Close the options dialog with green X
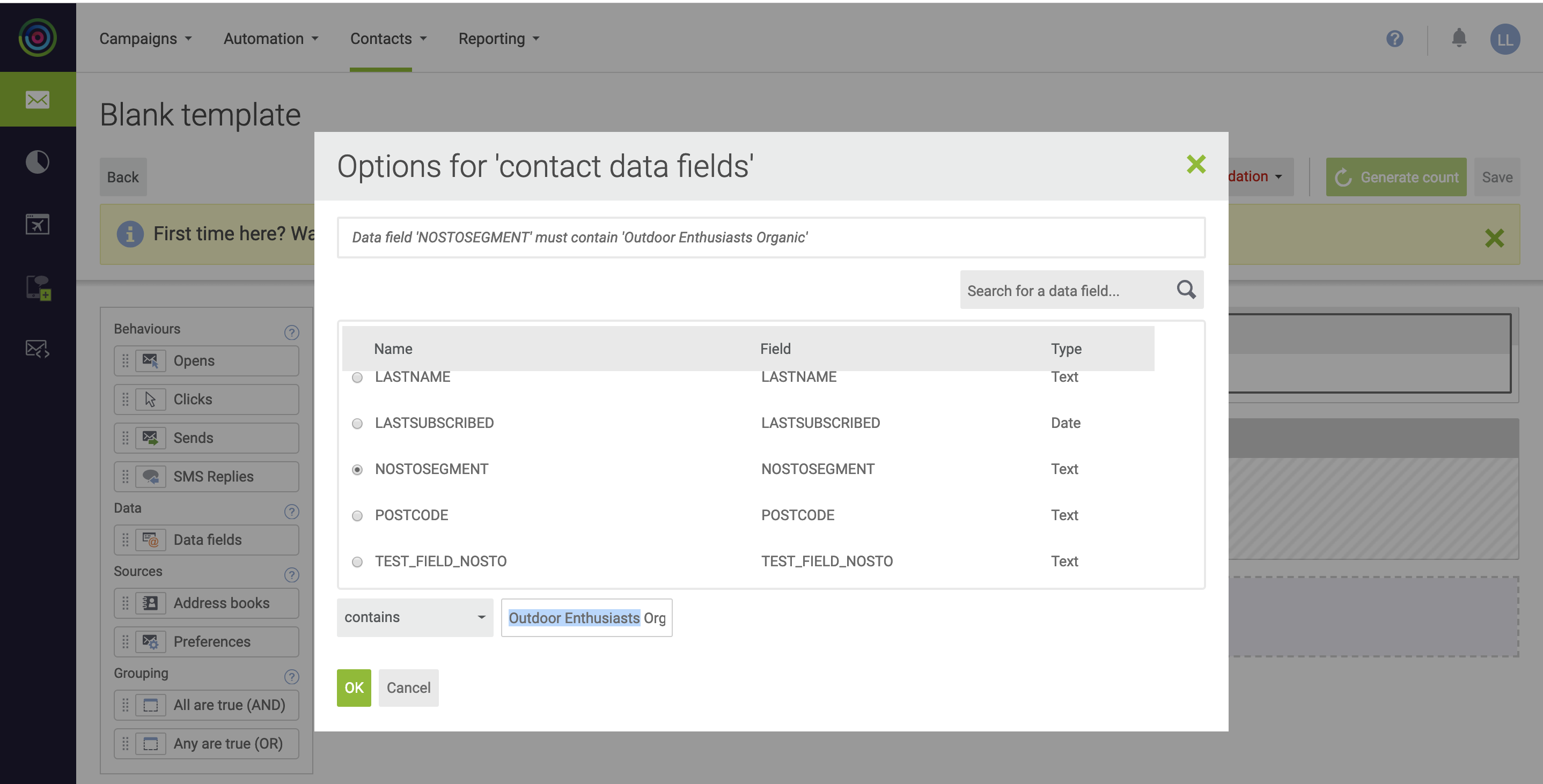The width and height of the screenshot is (1543, 784). point(1196,164)
